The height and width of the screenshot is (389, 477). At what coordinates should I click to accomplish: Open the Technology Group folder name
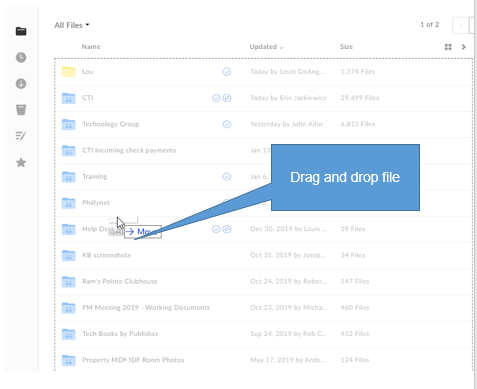(x=111, y=124)
